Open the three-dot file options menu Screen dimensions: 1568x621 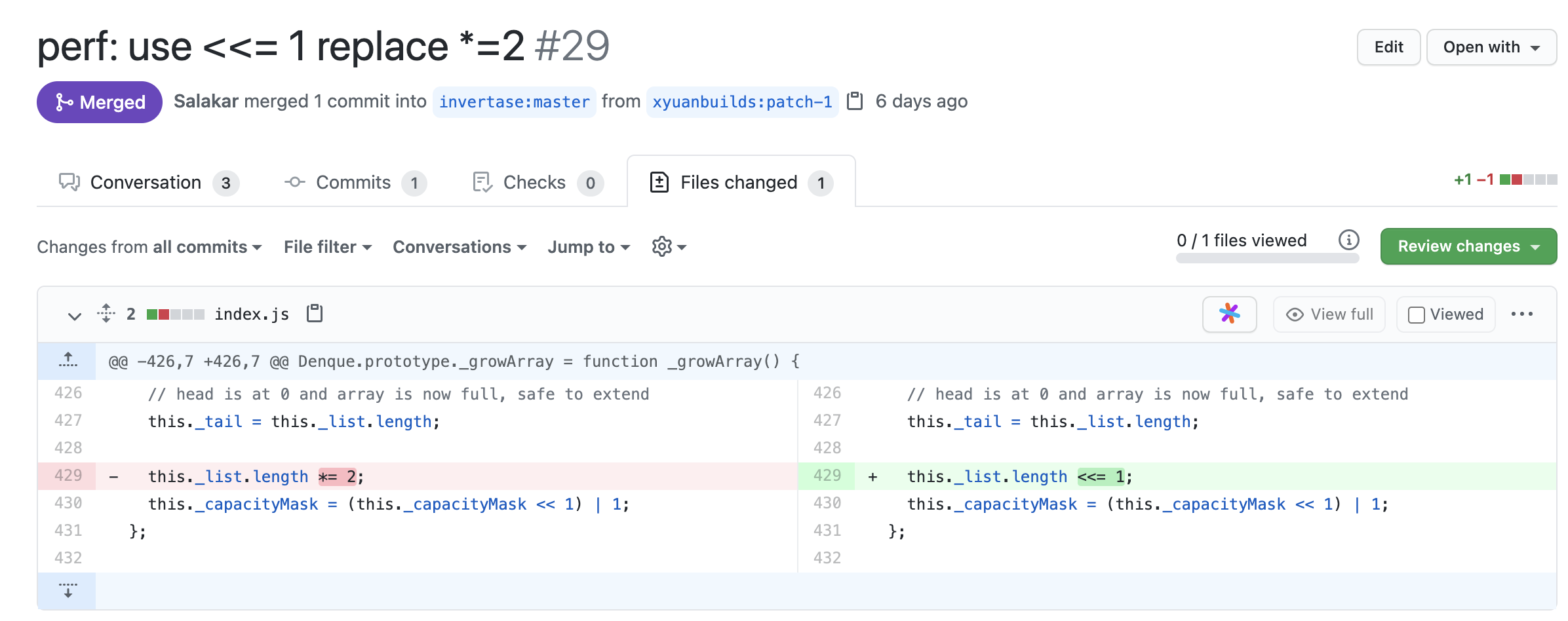(x=1521, y=314)
